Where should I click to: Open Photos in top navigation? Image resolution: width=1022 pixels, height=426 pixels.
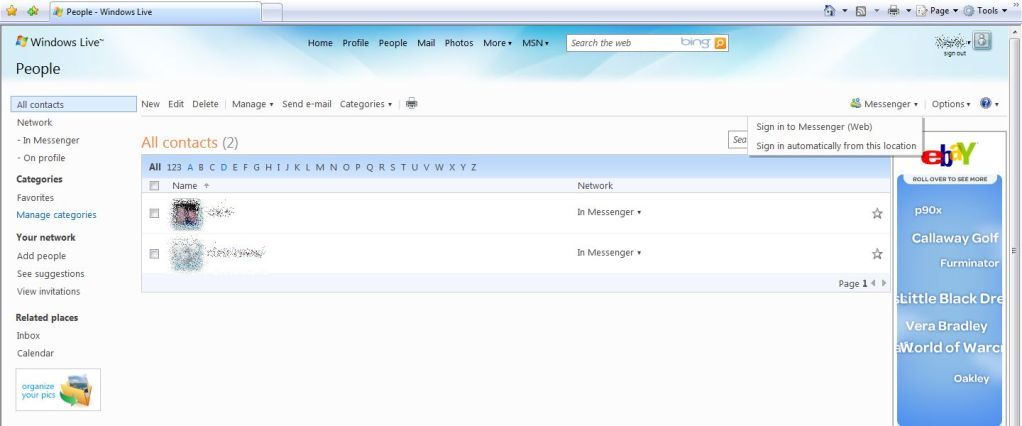pos(459,43)
